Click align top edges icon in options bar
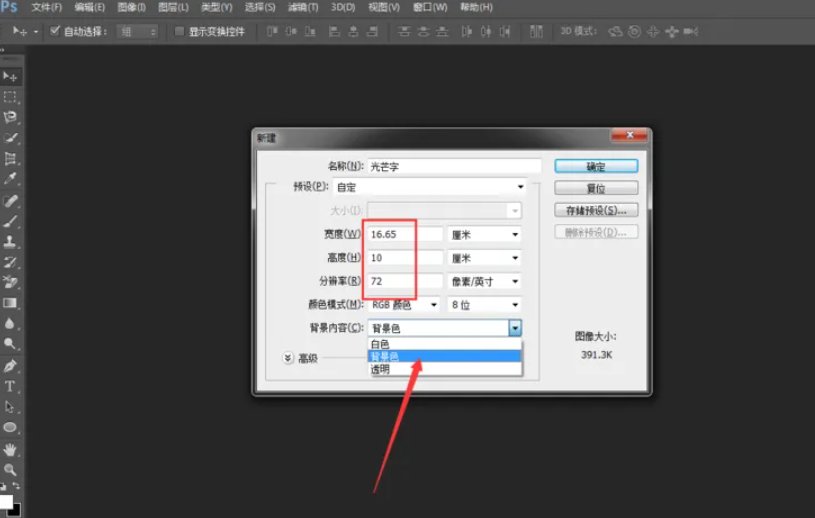 [x=272, y=32]
